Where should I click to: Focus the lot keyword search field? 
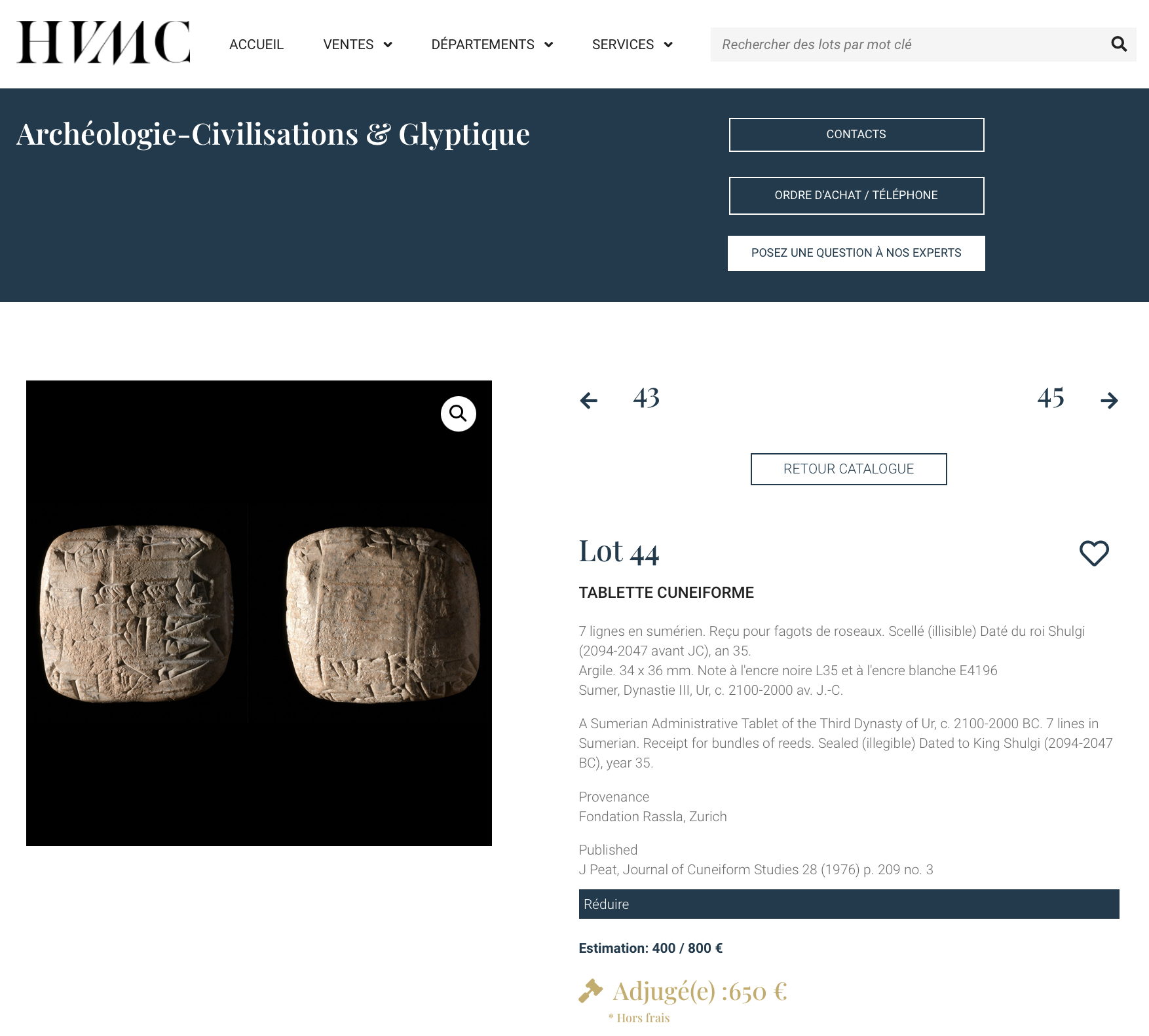(907, 45)
